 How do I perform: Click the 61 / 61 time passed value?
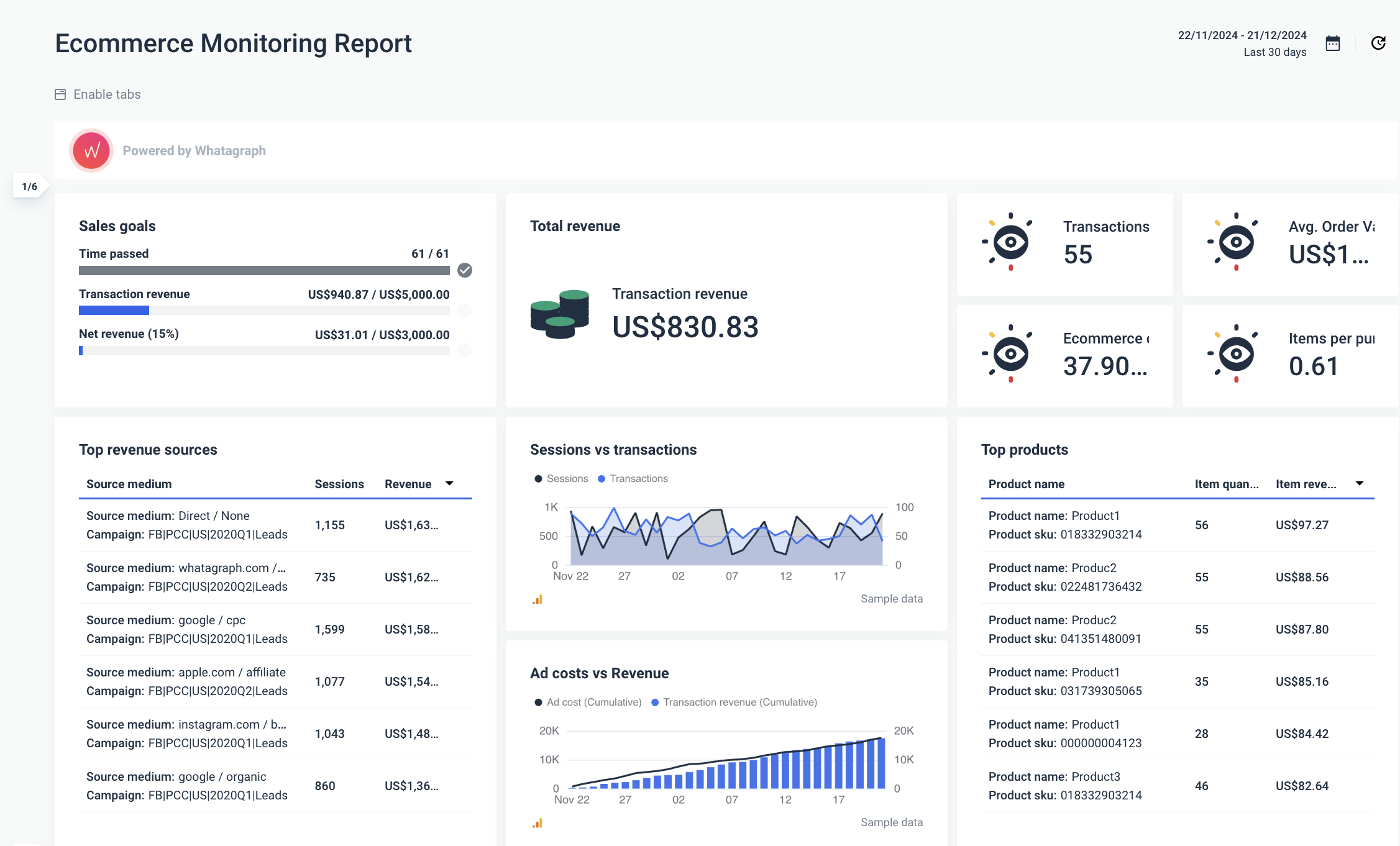[x=430, y=253]
